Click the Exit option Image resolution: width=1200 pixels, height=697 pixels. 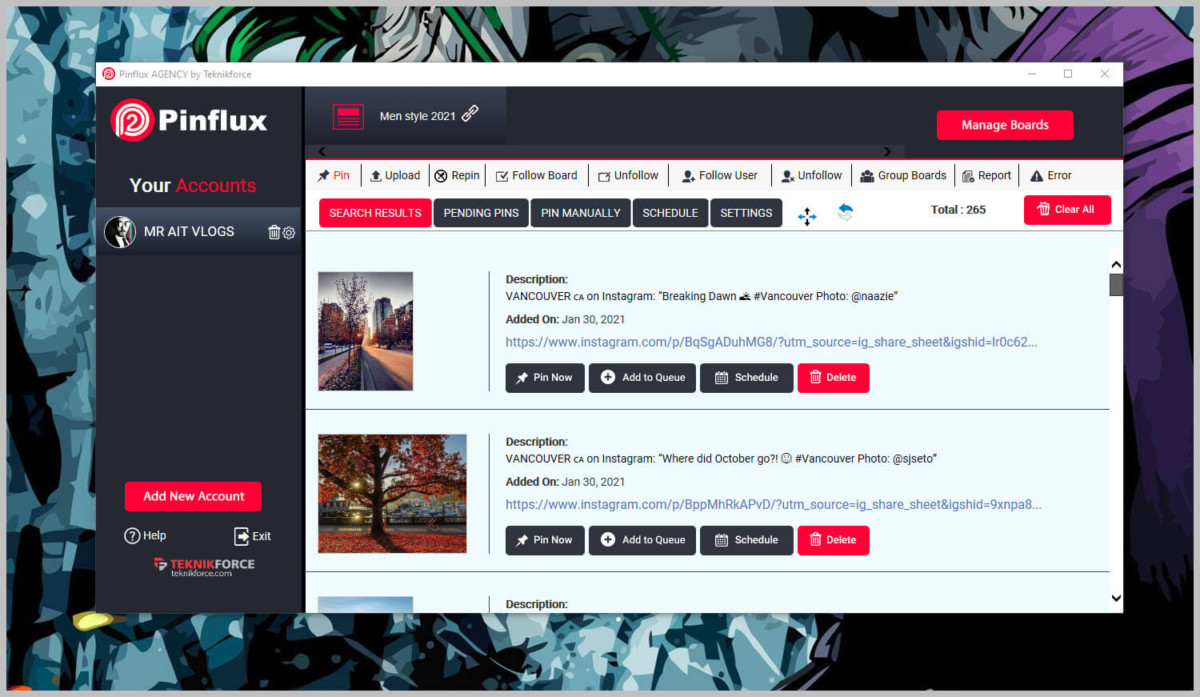click(252, 536)
